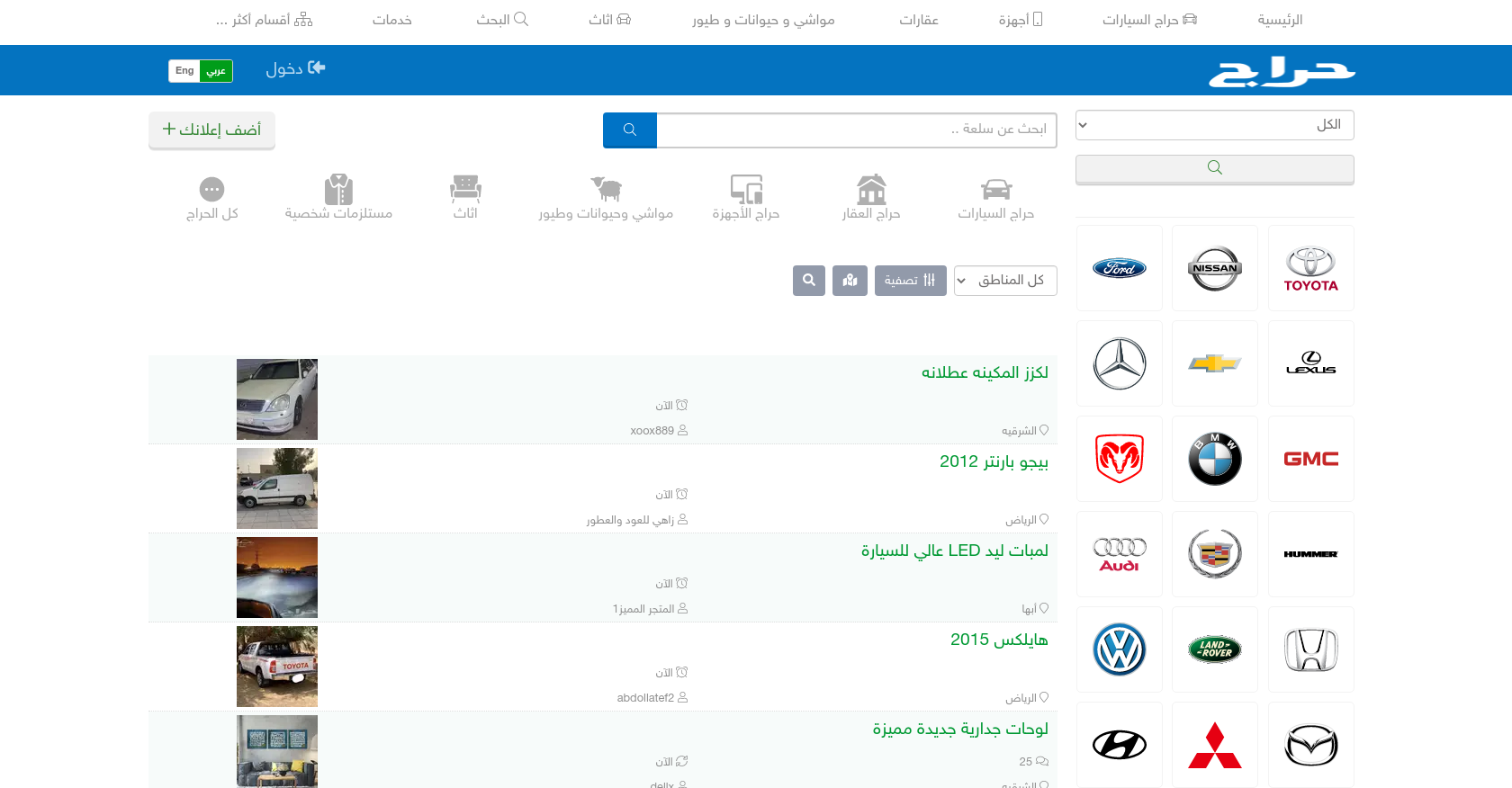Click the sidebar green search button
The width and height of the screenshot is (1512, 788).
1215,168
